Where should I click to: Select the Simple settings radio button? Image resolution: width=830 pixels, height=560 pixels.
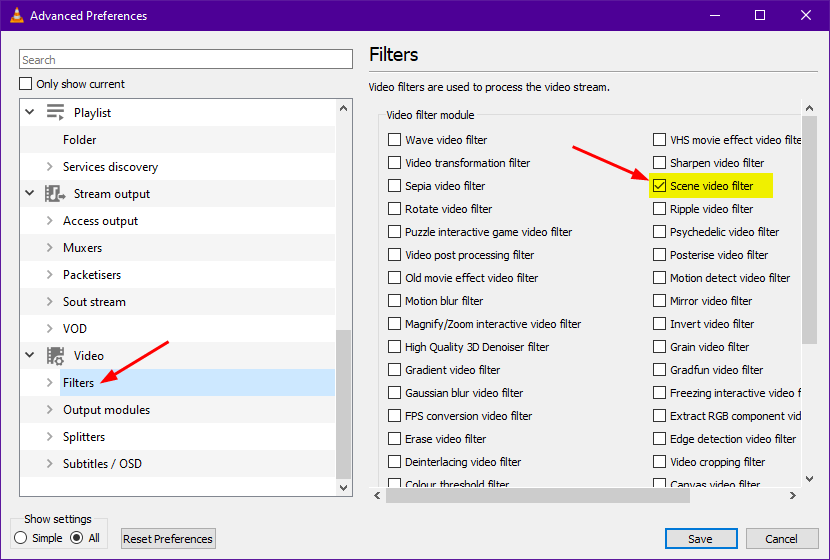(21, 538)
